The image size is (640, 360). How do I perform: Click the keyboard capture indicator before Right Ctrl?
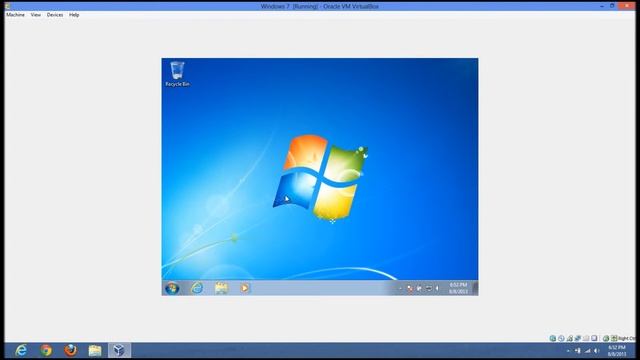pyautogui.click(x=614, y=338)
